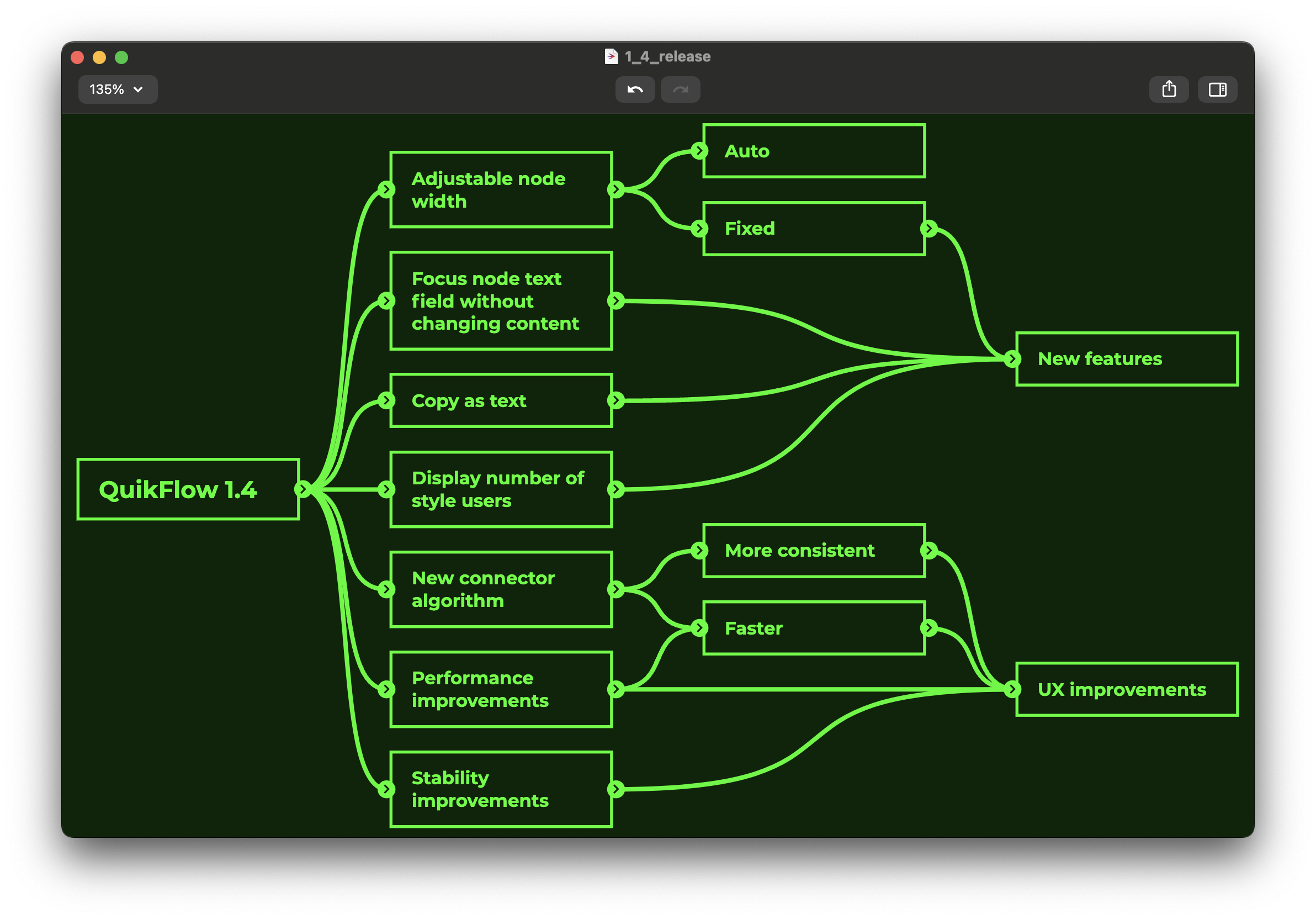Click More consistent incoming connector handle

(699, 551)
